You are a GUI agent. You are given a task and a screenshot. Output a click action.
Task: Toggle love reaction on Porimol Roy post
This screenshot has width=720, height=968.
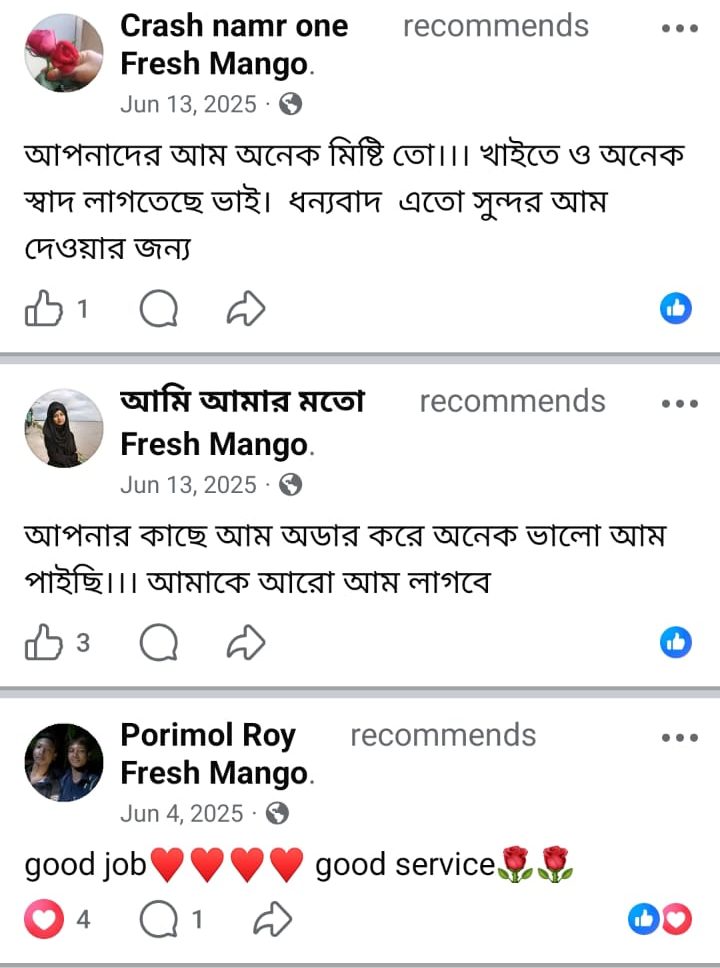point(44,919)
